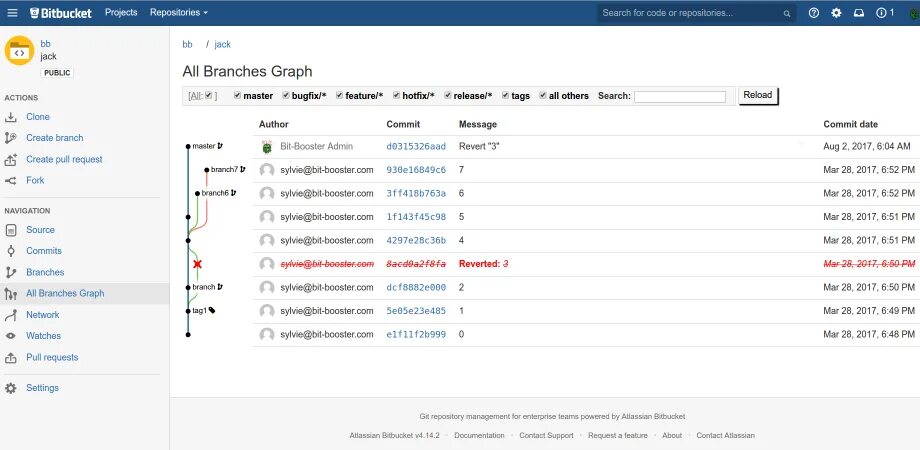Click the Settings gear icon in sidebar
Image resolution: width=920 pixels, height=450 pixels.
pos(11,388)
